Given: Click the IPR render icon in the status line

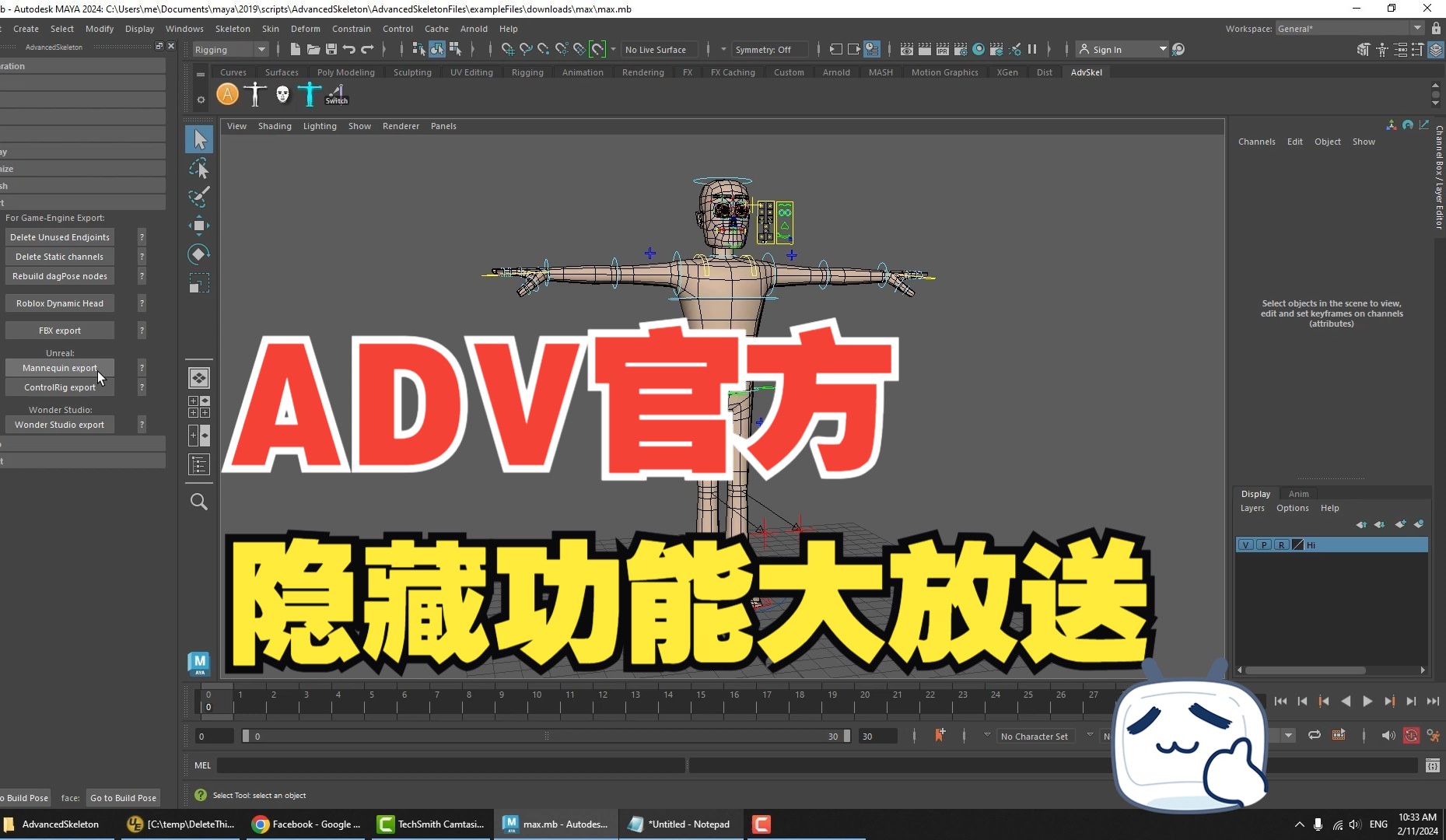Looking at the screenshot, I should 942,49.
